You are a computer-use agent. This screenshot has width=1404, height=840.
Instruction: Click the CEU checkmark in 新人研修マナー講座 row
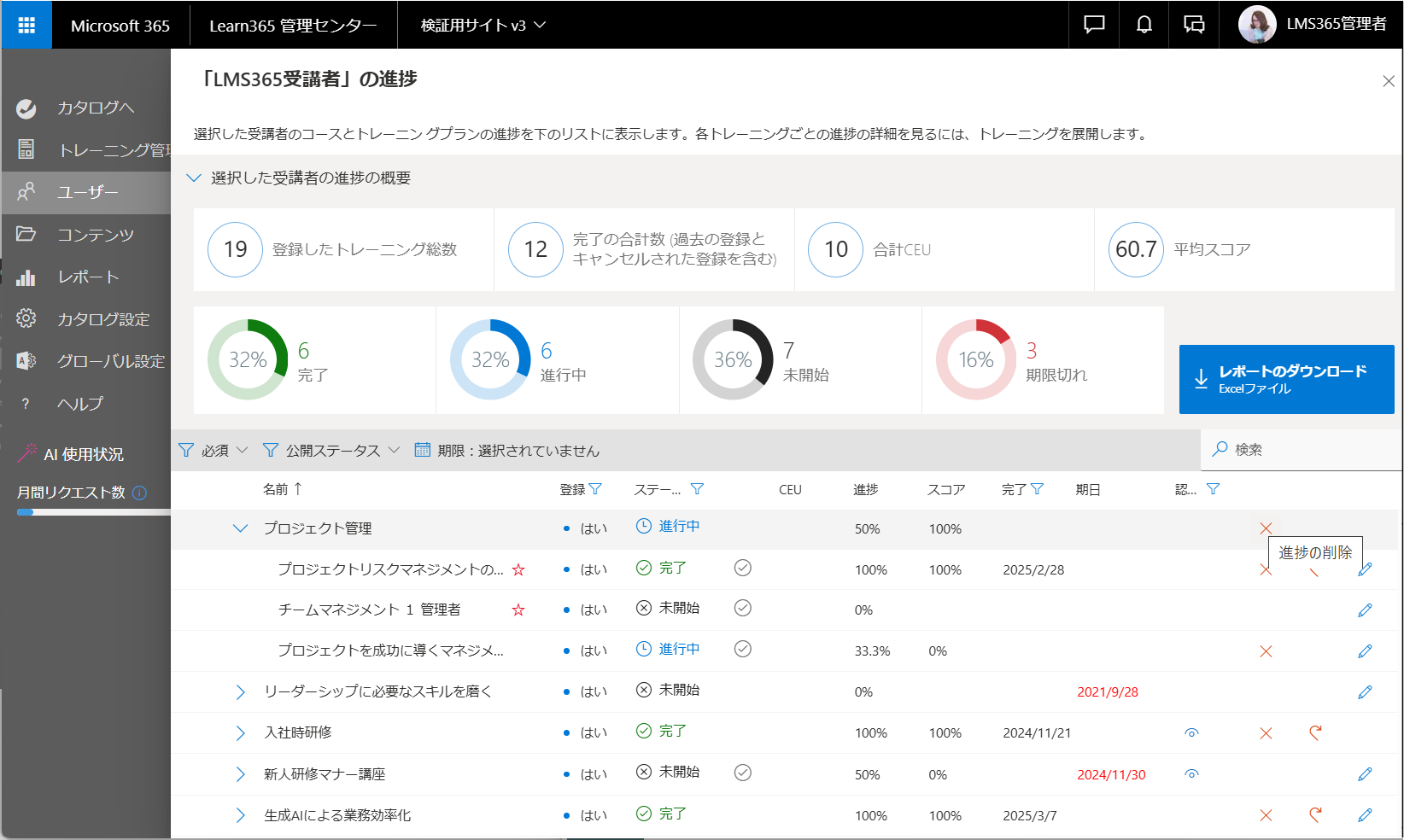click(743, 773)
